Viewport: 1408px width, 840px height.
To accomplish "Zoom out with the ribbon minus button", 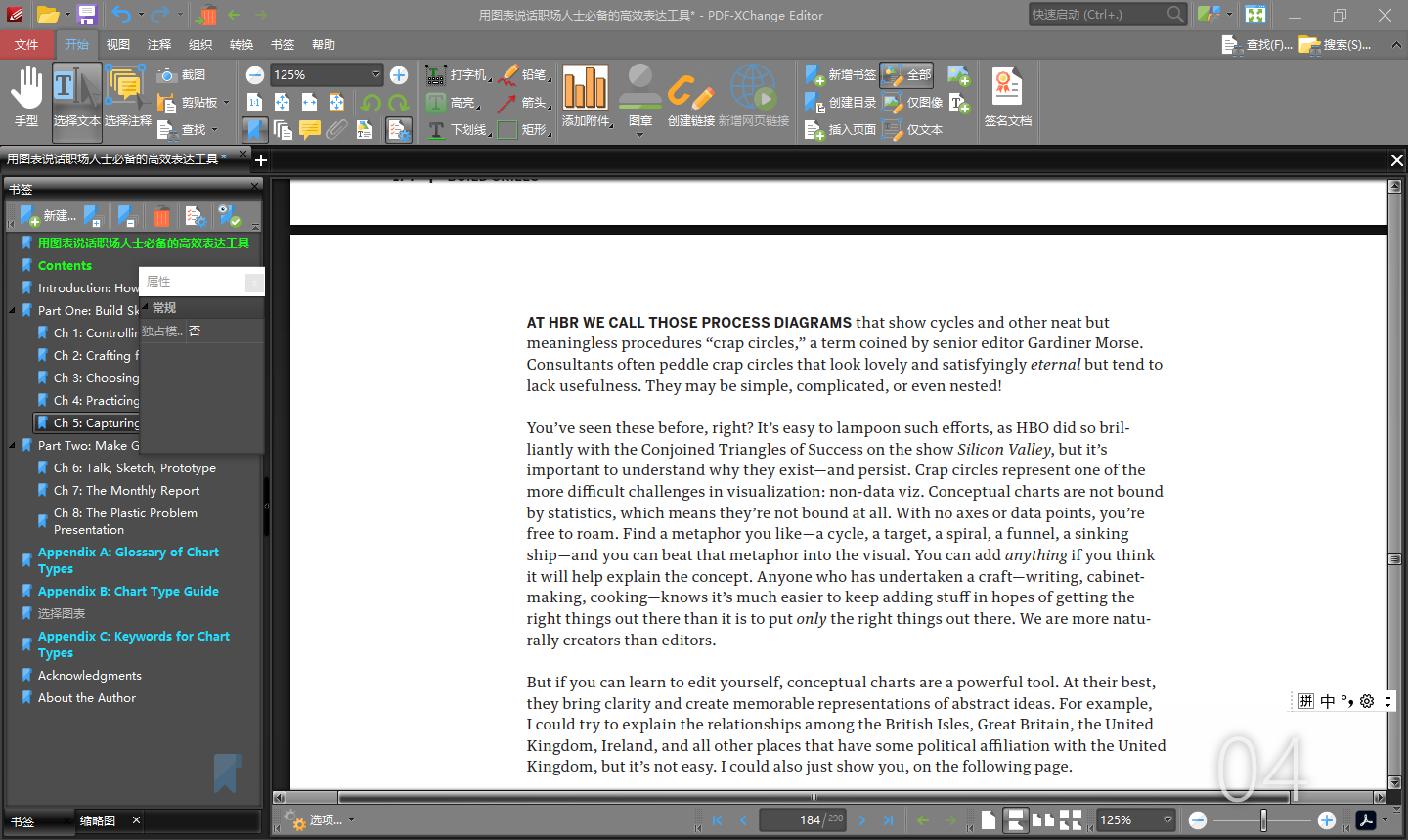I will click(x=255, y=75).
